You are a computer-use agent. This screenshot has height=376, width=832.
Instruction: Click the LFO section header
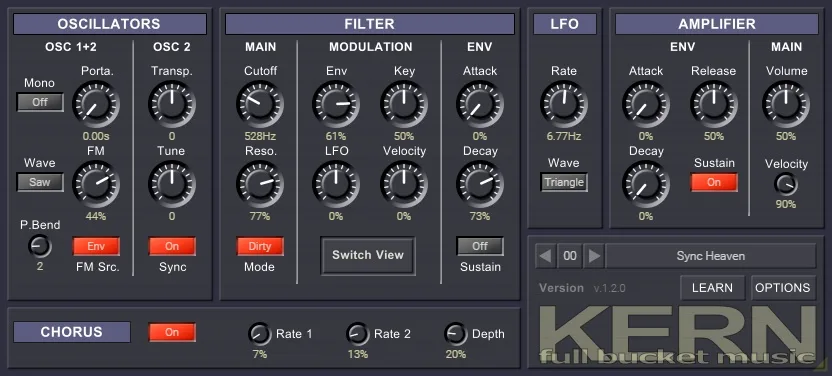point(565,24)
